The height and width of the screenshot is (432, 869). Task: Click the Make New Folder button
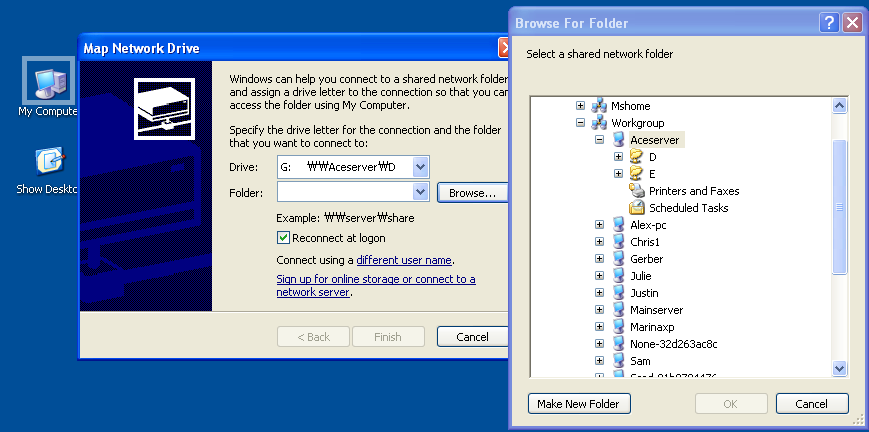click(x=579, y=404)
